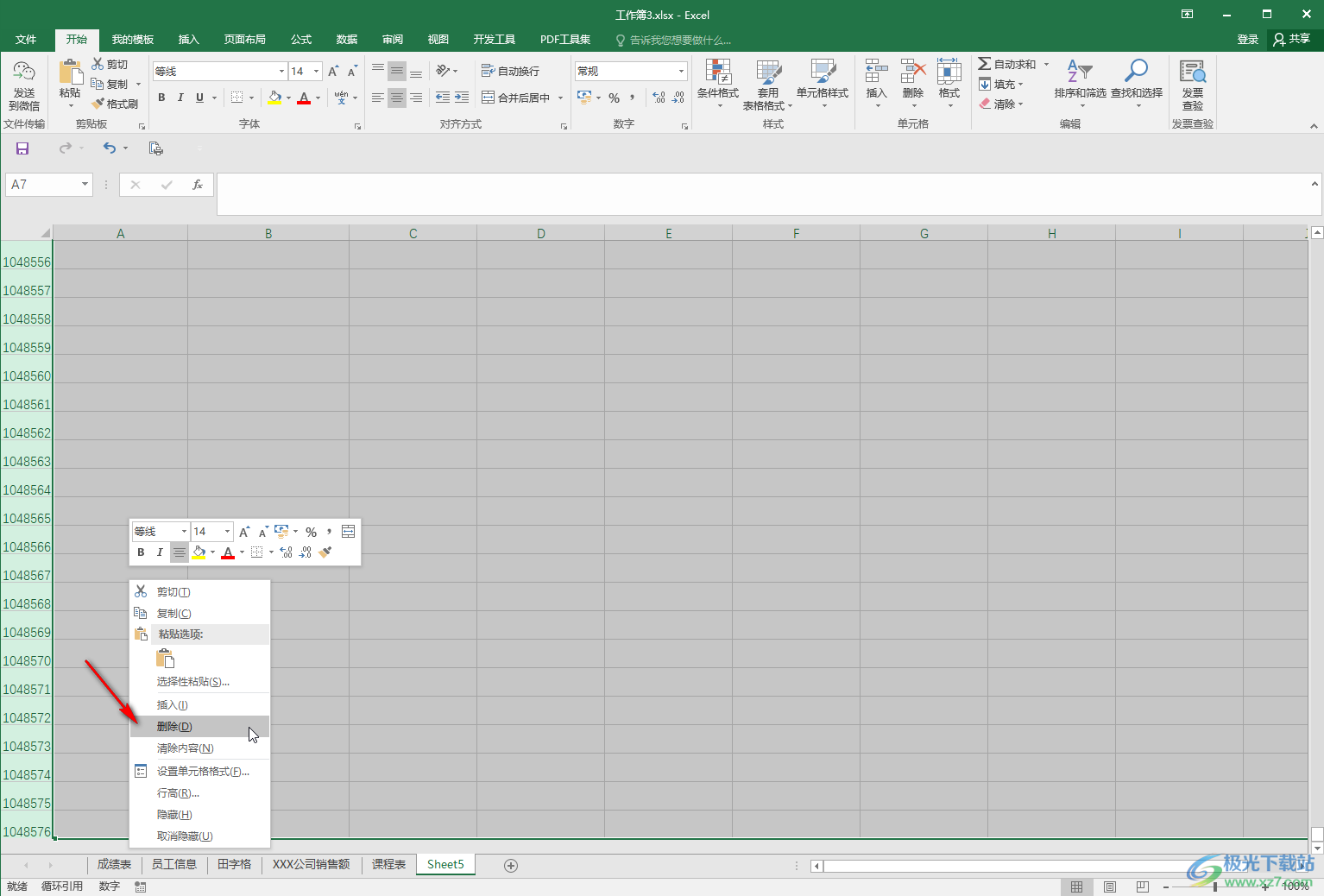Click the Delete cells (删除) ribbon icon
The image size is (1324, 896).
click(913, 73)
